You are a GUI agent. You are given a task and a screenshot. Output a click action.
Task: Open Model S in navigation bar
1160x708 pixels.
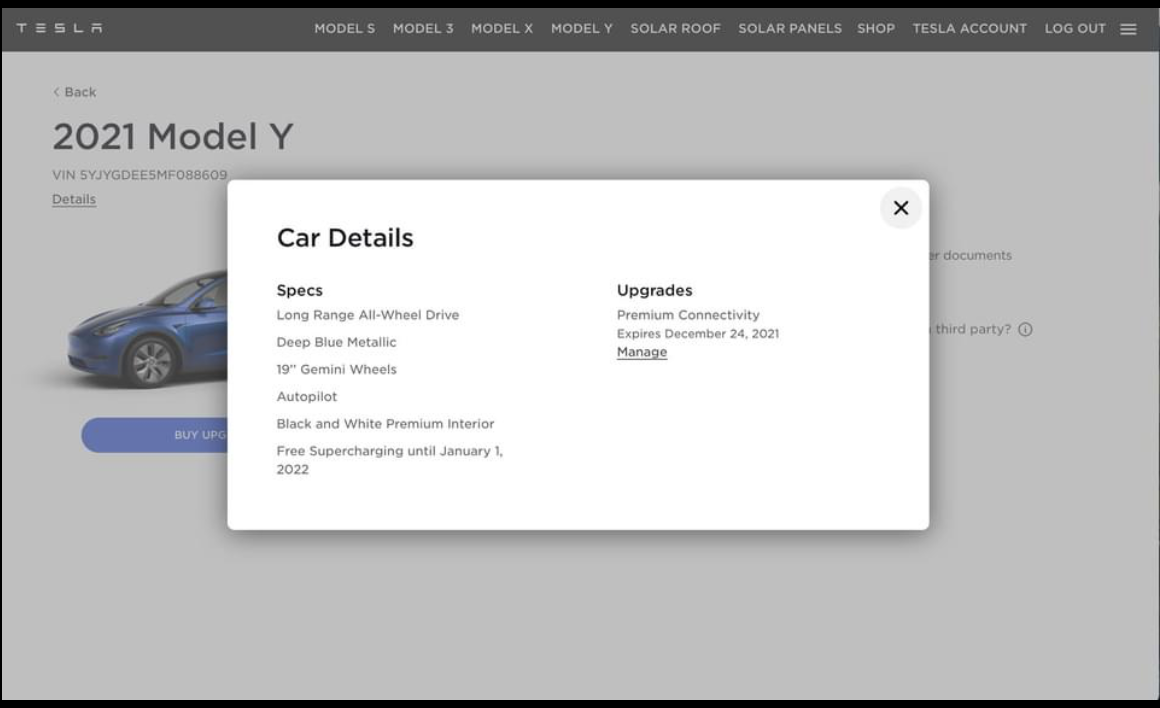coord(344,28)
